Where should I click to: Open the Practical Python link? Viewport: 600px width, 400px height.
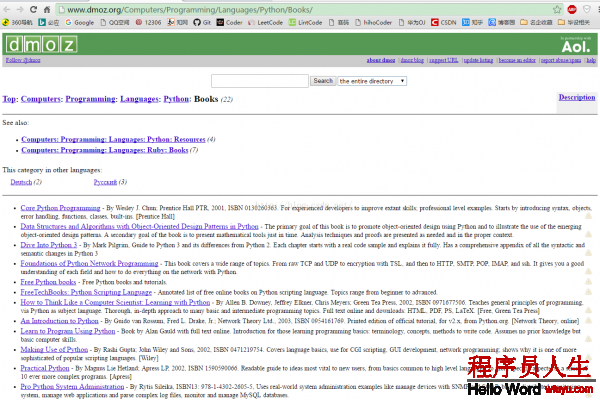45,368
